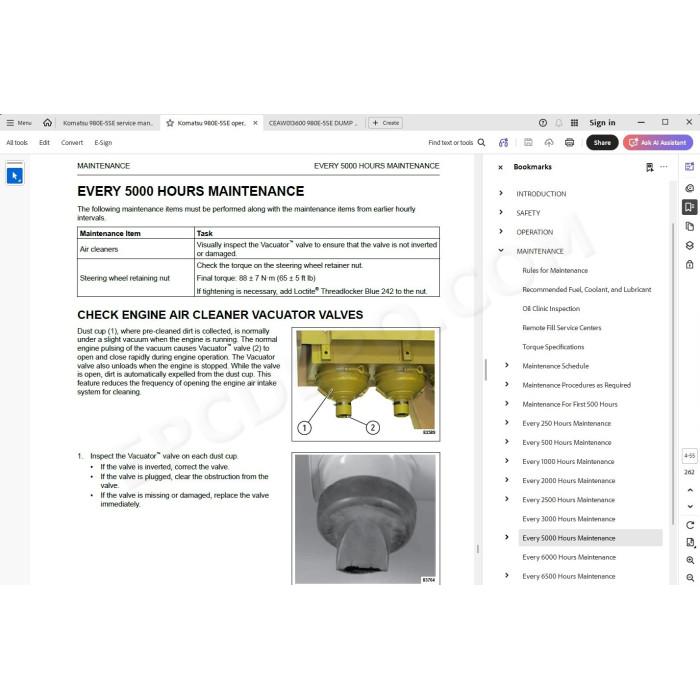Open the comments panel icon
700x700 pixels.
click(690, 188)
